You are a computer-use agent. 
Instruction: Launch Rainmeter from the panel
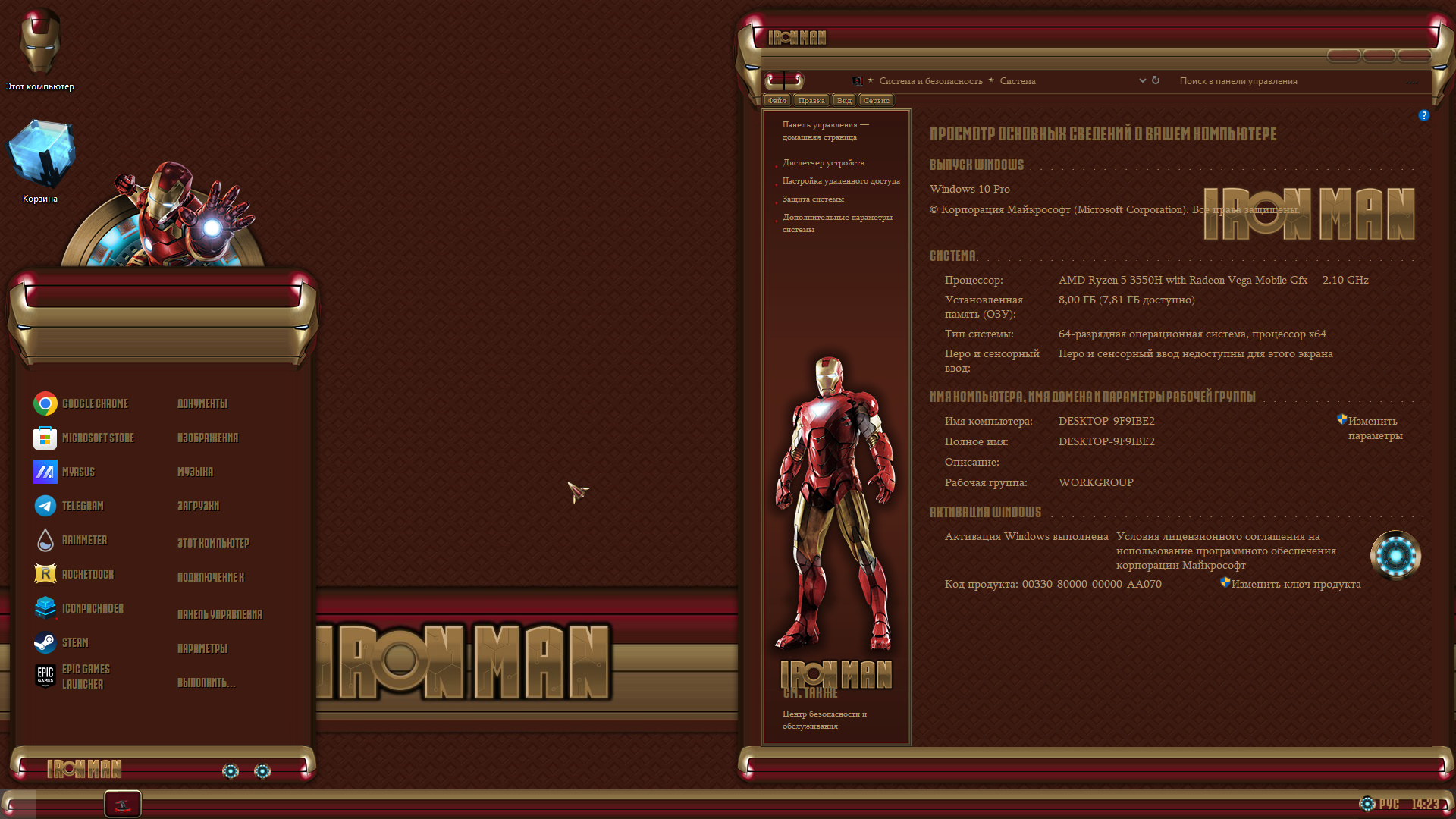45,540
